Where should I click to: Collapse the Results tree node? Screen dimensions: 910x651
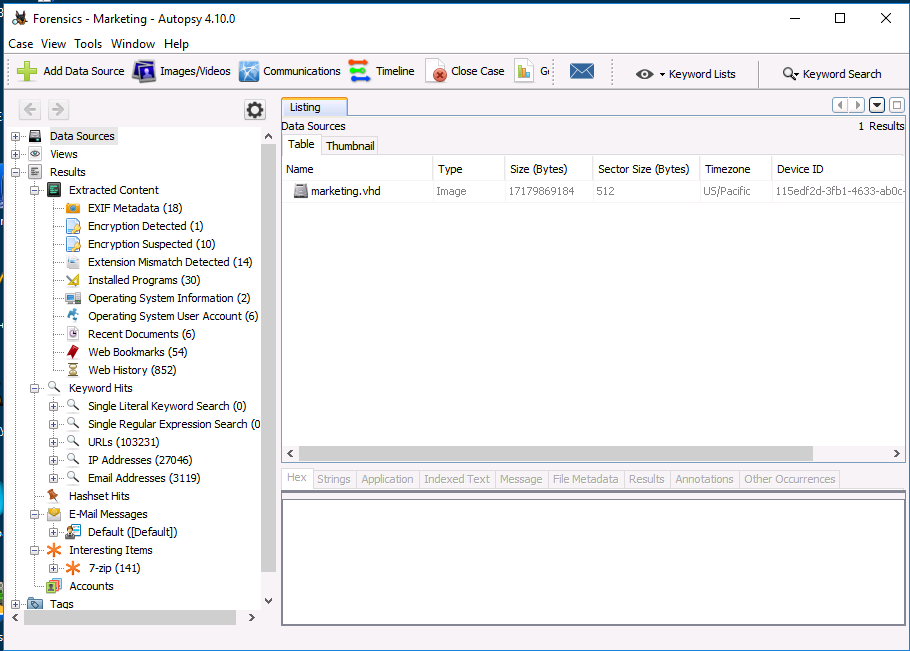coord(16,172)
